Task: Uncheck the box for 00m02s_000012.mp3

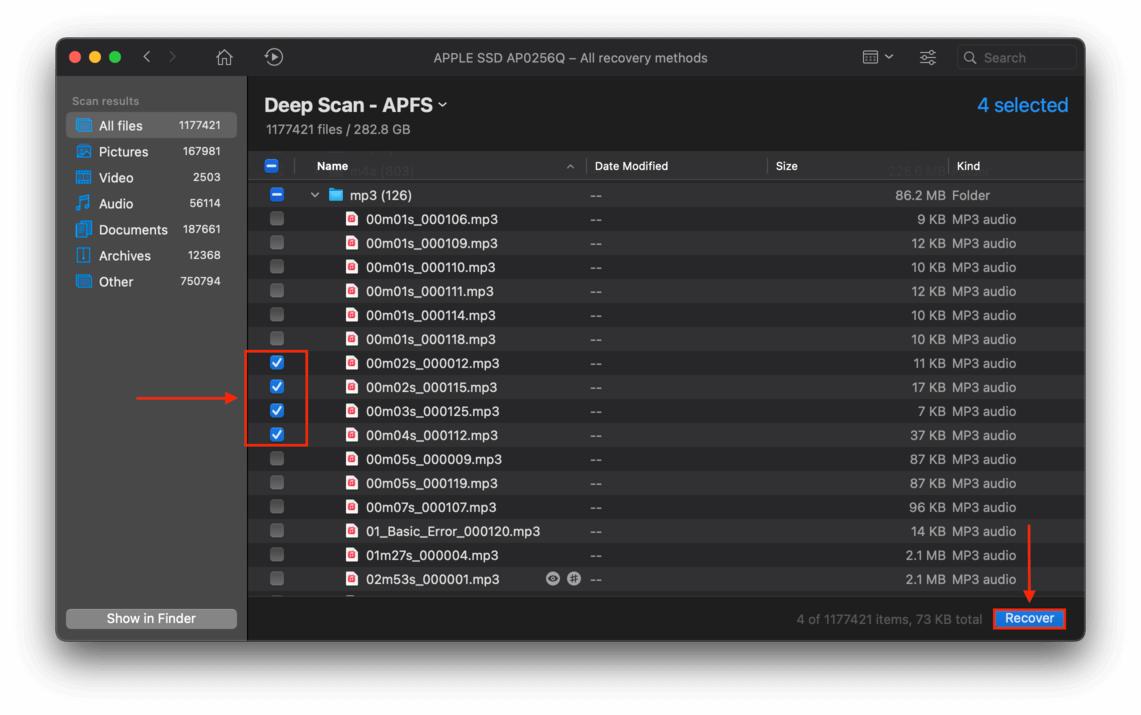Action: pos(277,362)
